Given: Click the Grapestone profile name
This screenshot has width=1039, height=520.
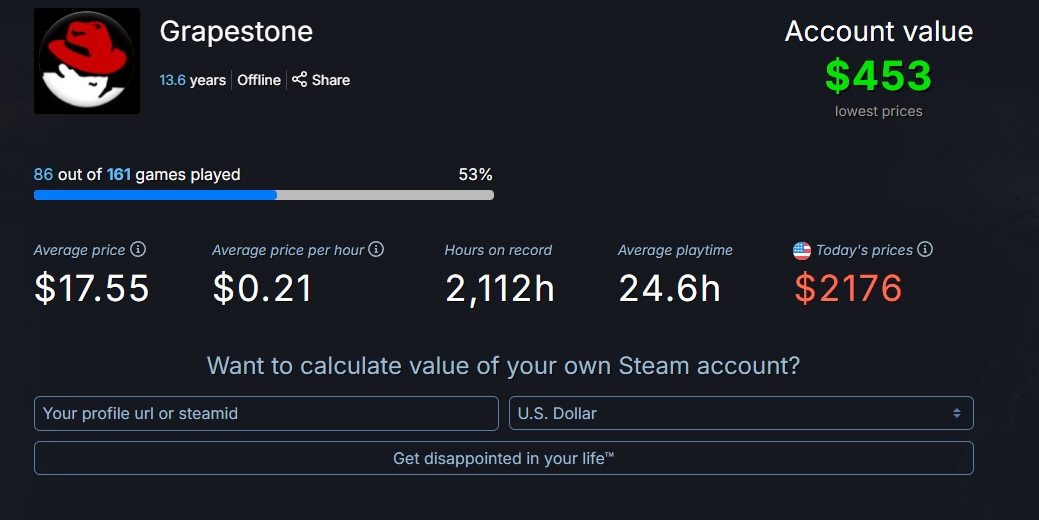Looking at the screenshot, I should [x=236, y=31].
